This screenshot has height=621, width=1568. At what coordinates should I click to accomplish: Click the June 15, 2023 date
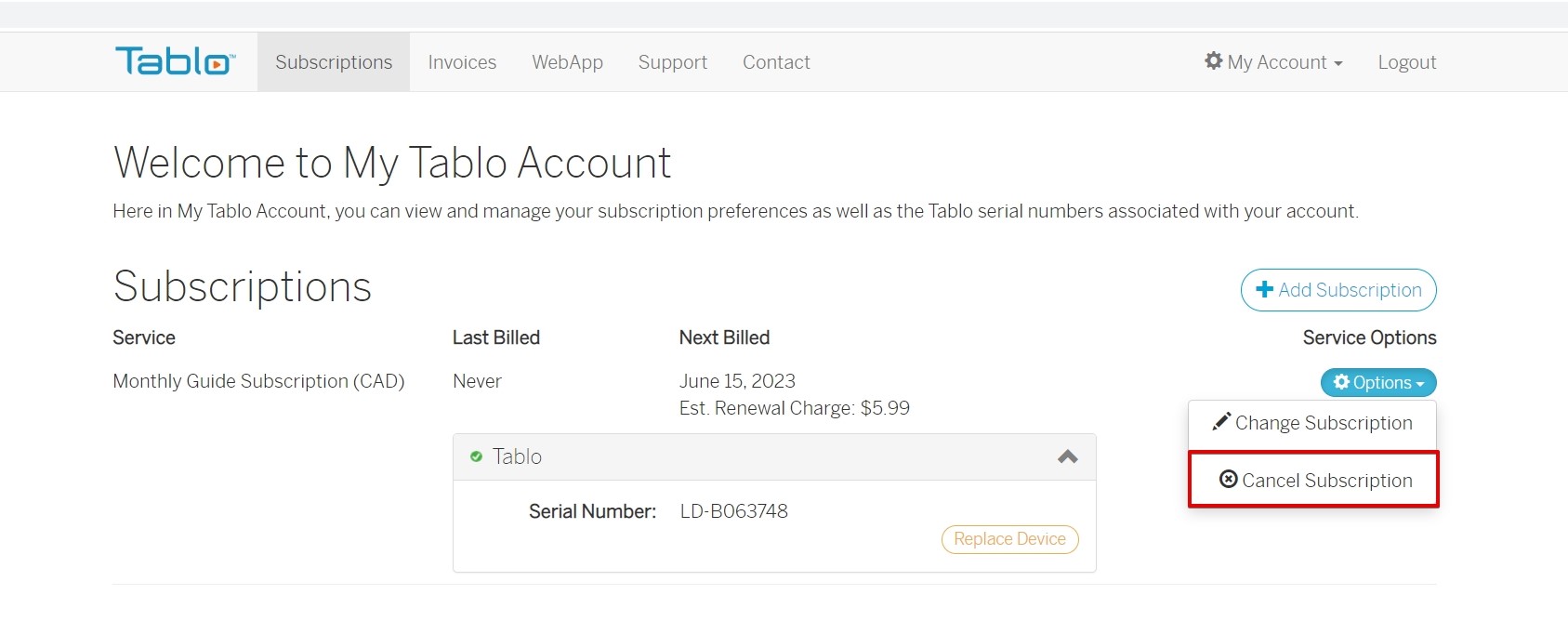[737, 381]
